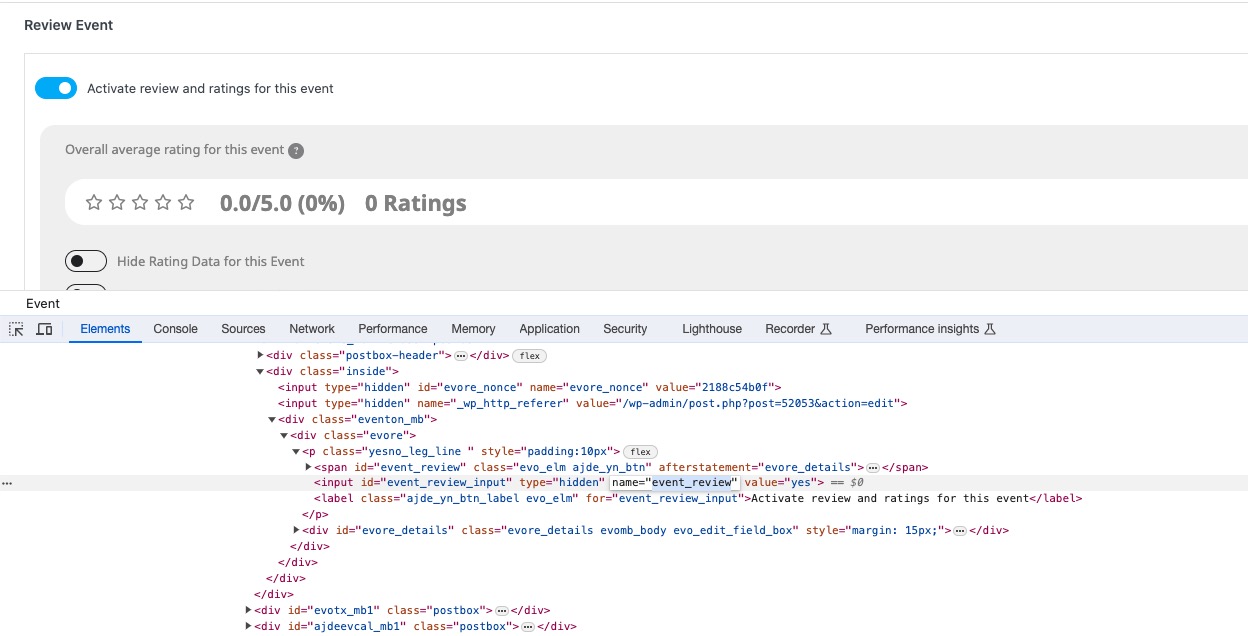The height and width of the screenshot is (636, 1248).
Task: Click the three-dot gutter menu on selected line
Action: (x=7, y=483)
